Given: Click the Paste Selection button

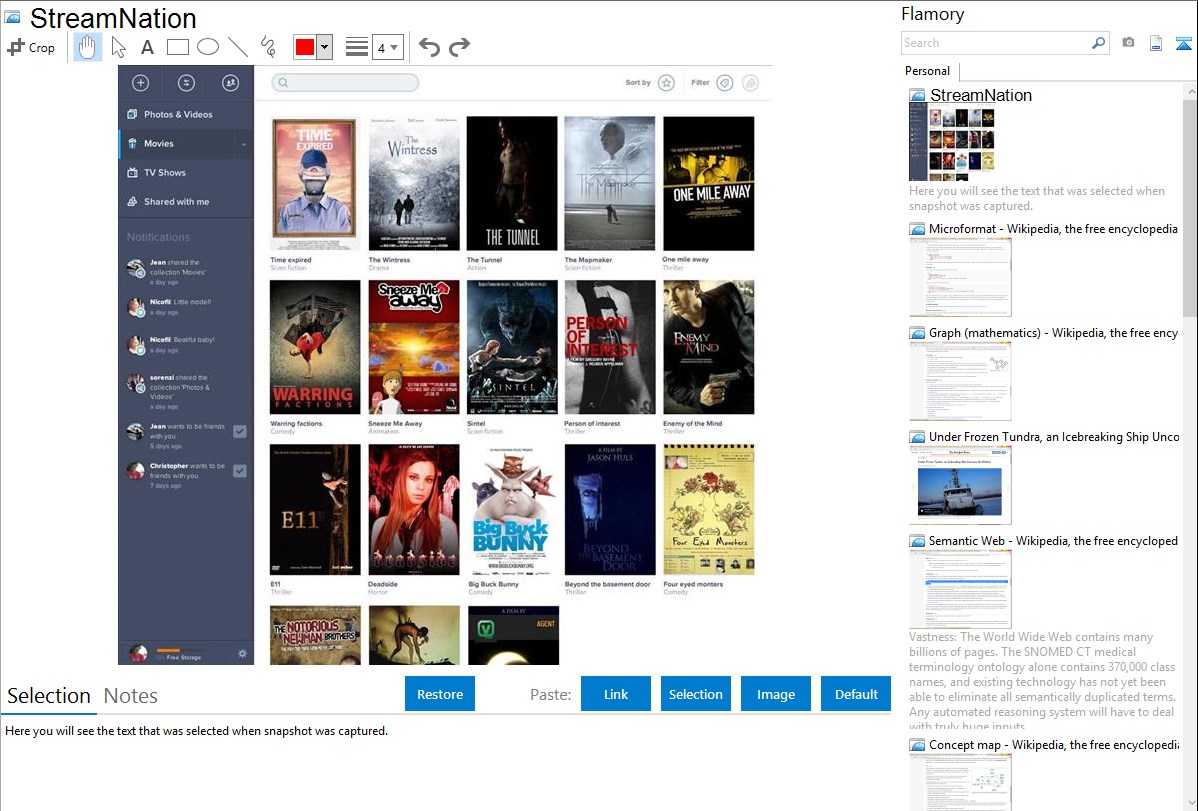Looking at the screenshot, I should [695, 694].
